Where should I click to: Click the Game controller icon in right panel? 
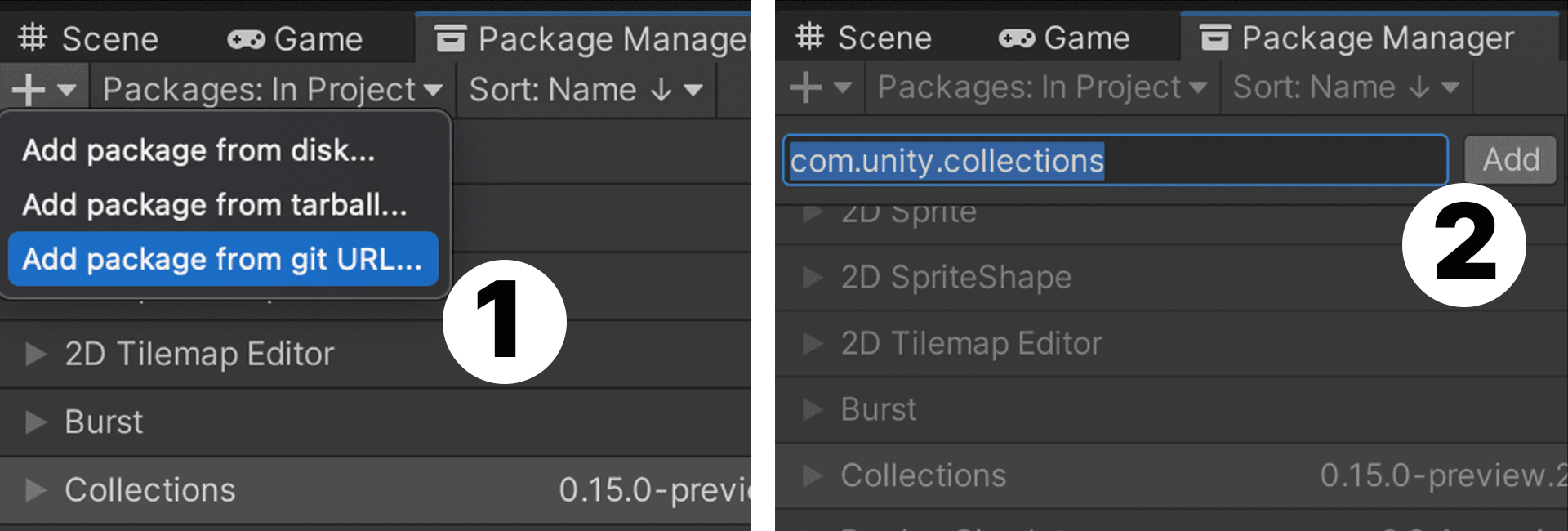coord(1017,38)
